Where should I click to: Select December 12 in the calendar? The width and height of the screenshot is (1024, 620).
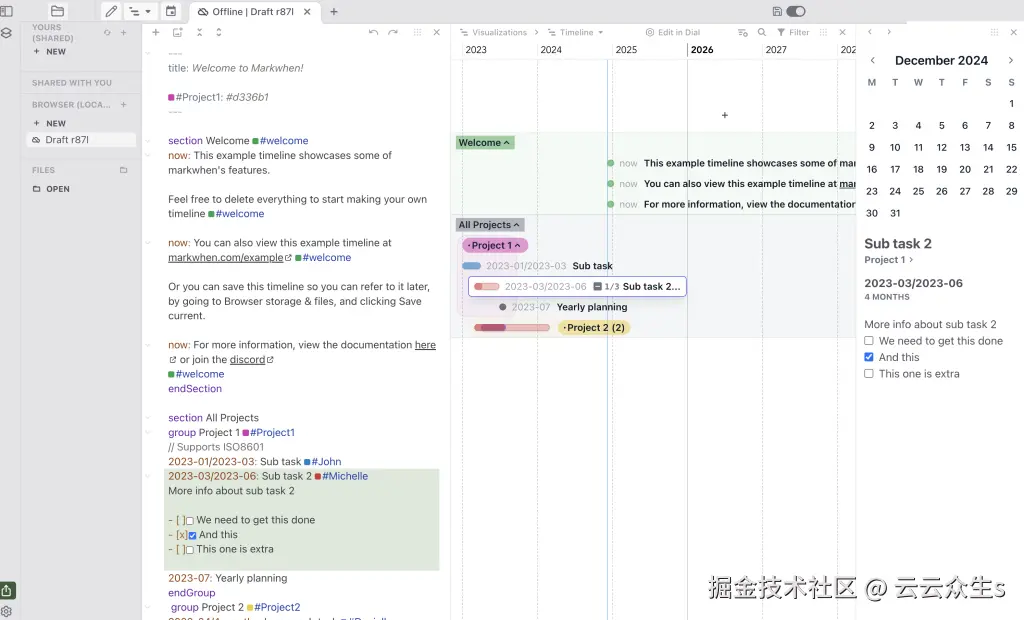[941, 148]
